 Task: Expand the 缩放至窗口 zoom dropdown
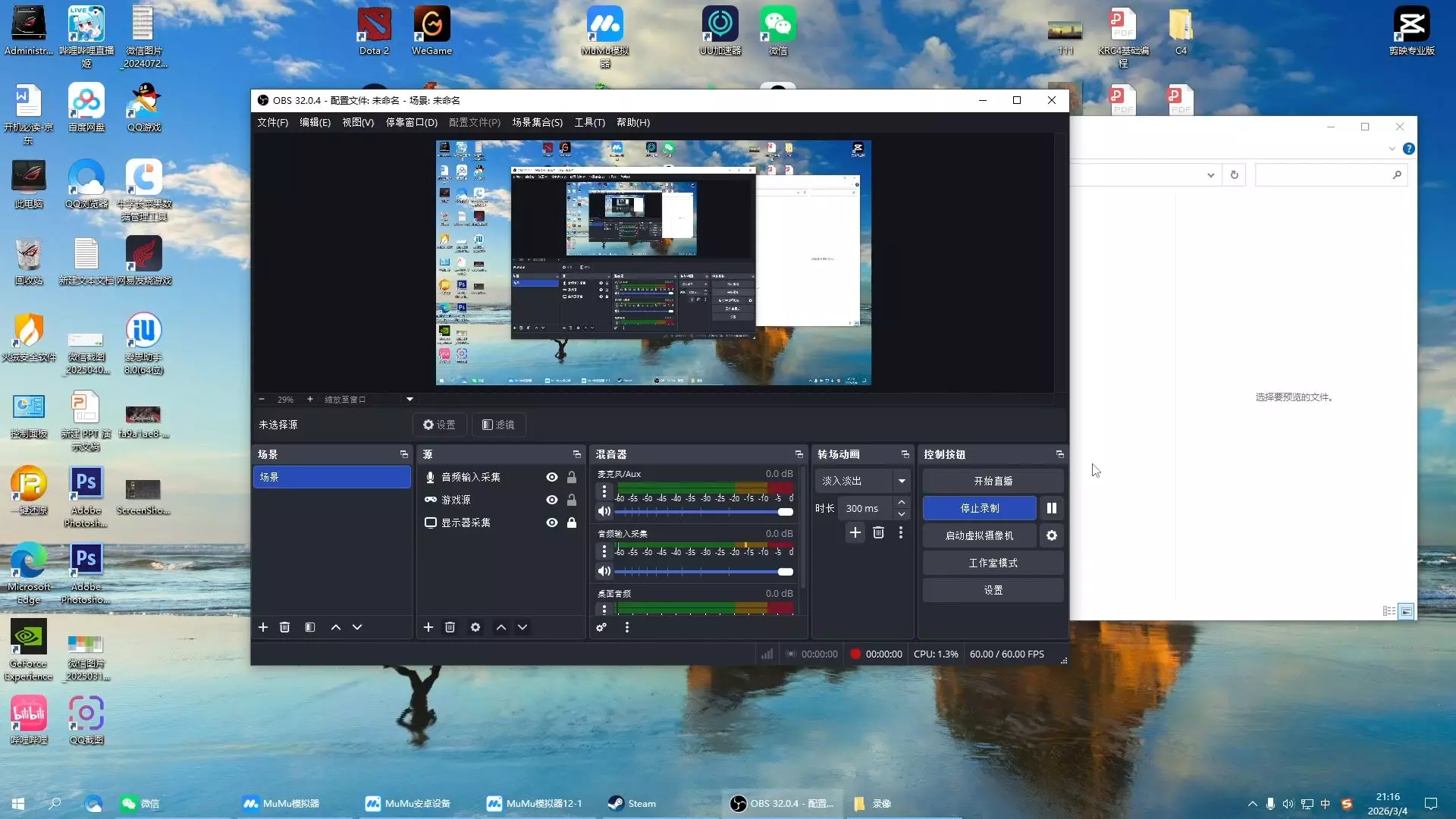pyautogui.click(x=409, y=399)
